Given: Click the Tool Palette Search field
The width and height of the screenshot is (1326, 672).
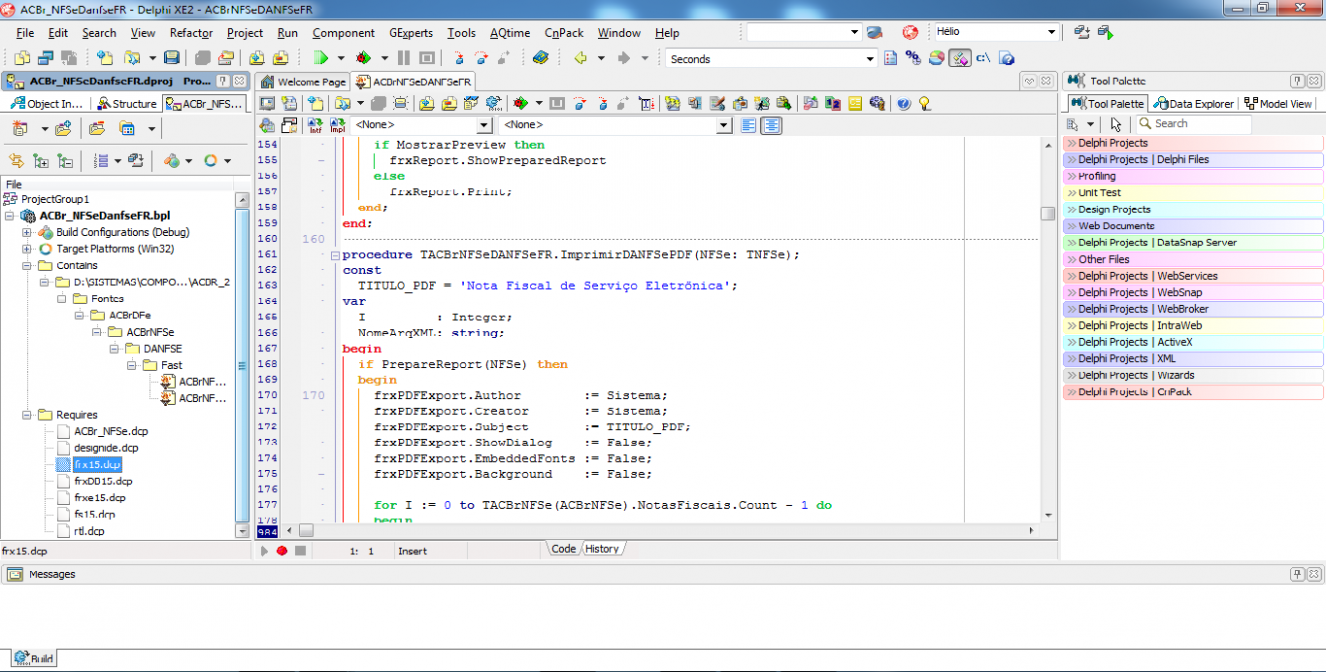Looking at the screenshot, I should click(x=1193, y=124).
